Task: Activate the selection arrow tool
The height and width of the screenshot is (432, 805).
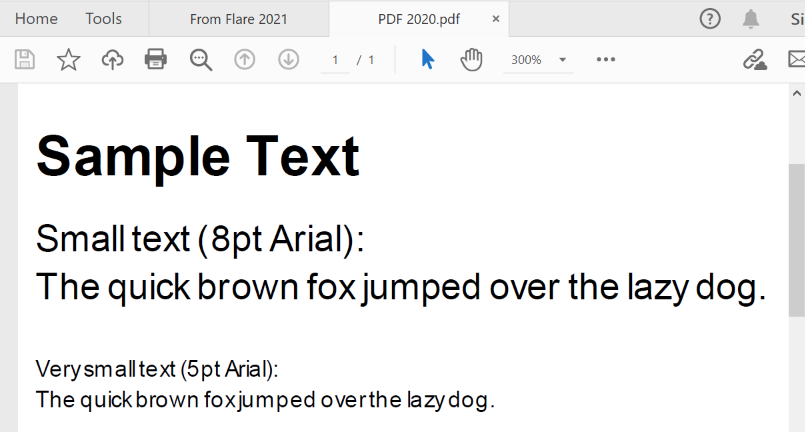Action: coord(428,60)
